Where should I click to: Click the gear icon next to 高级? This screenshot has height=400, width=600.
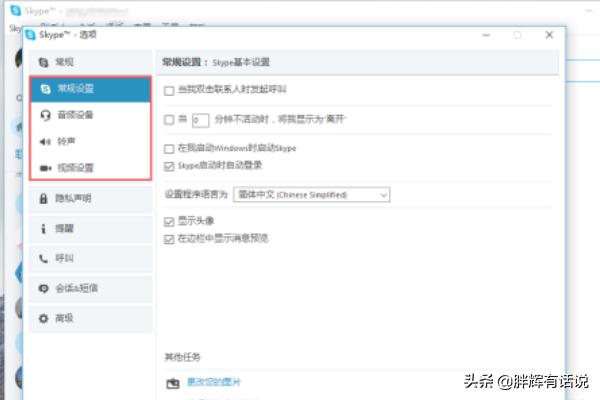tap(44, 318)
